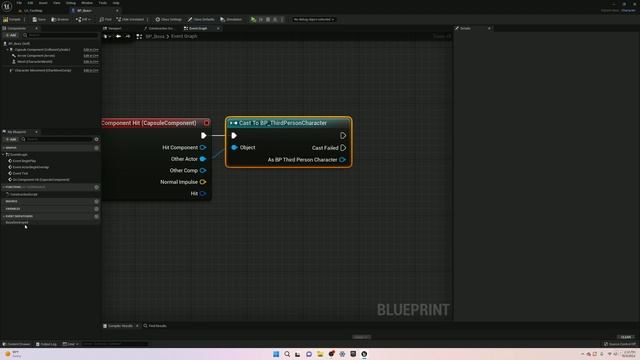The image size is (640, 360).
Task: Open Class Defaults
Action: pos(201,19)
